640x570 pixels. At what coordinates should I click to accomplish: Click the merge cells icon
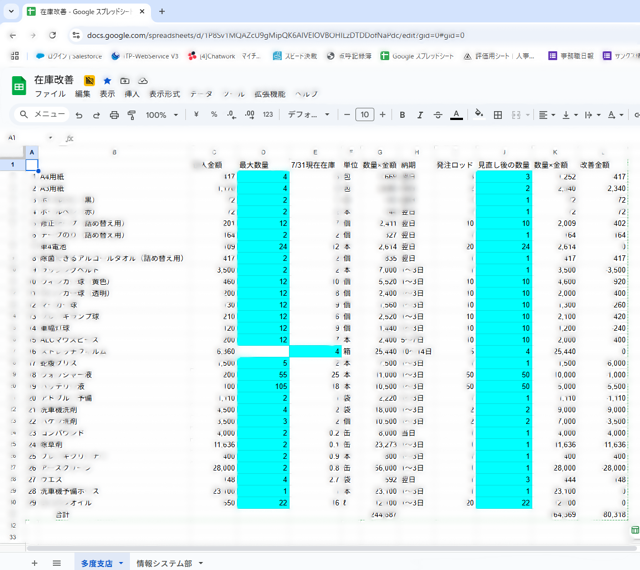516,115
